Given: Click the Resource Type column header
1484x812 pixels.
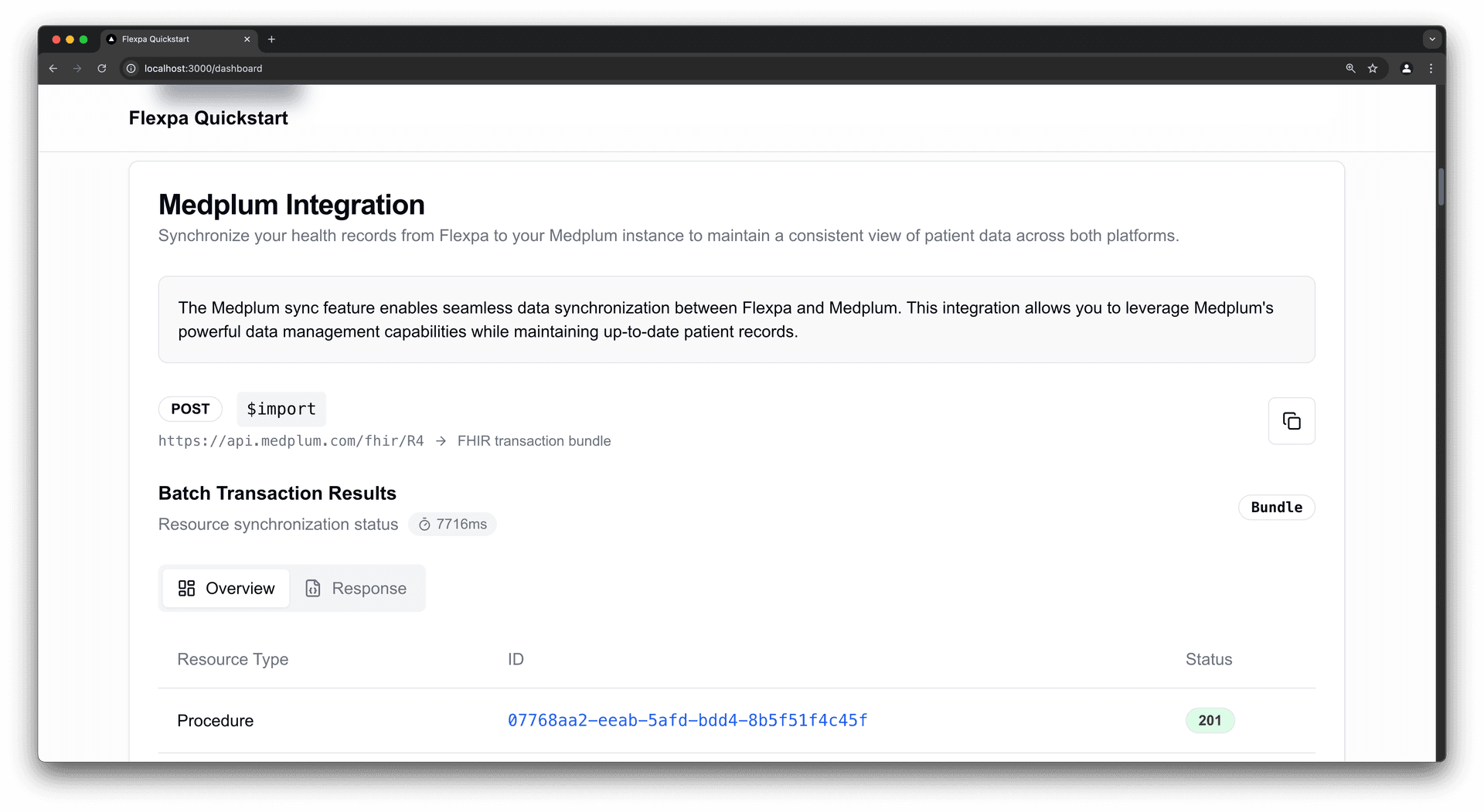Looking at the screenshot, I should coord(233,660).
